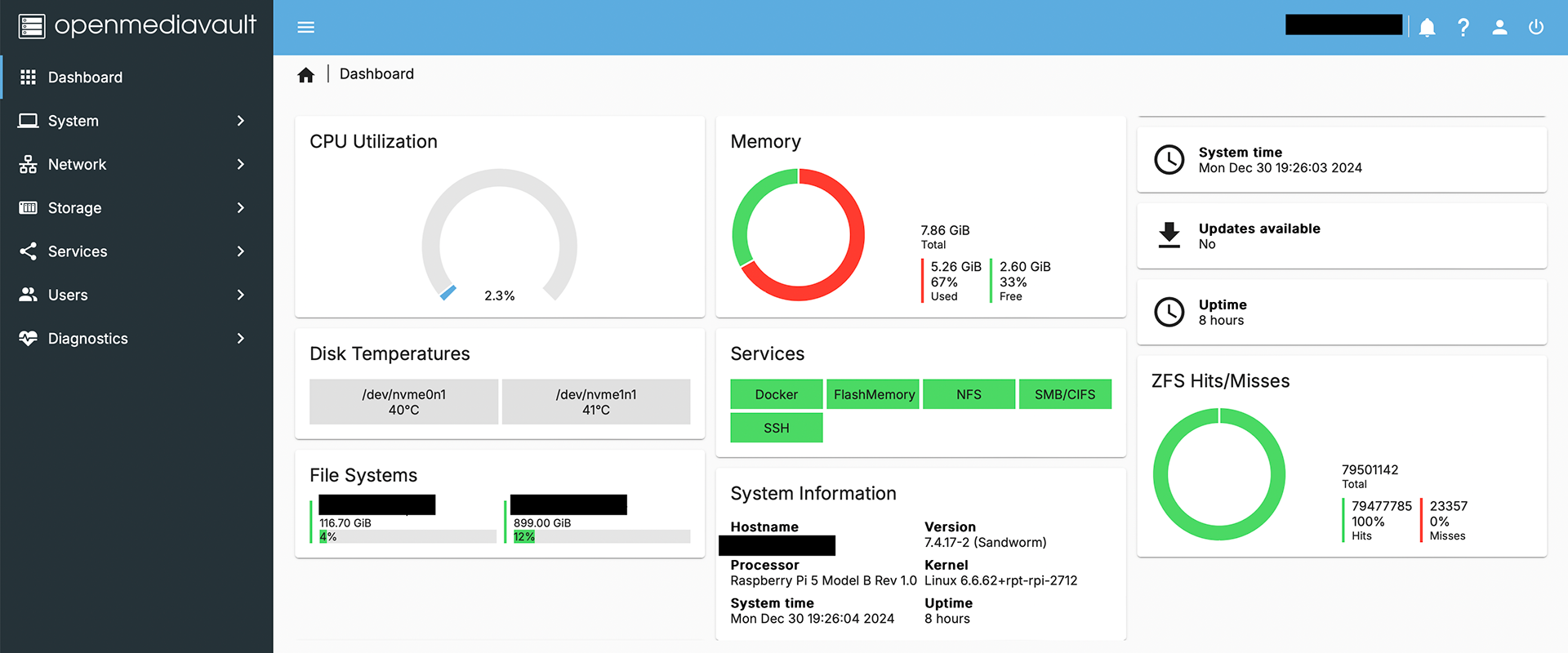Go to the home breadcrumb icon
Viewport: 1568px width, 653px height.
(x=306, y=75)
